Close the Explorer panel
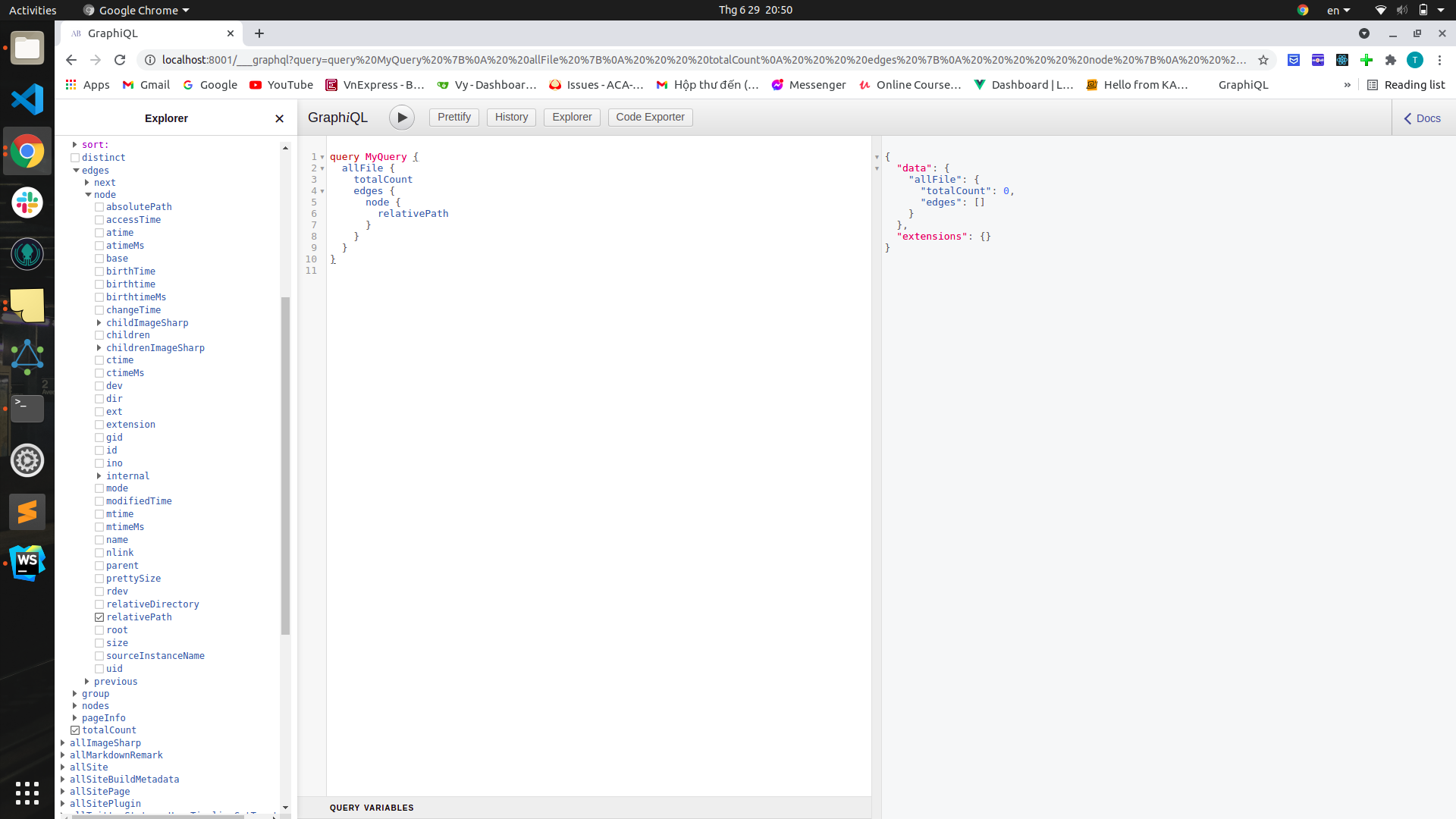 [x=279, y=118]
